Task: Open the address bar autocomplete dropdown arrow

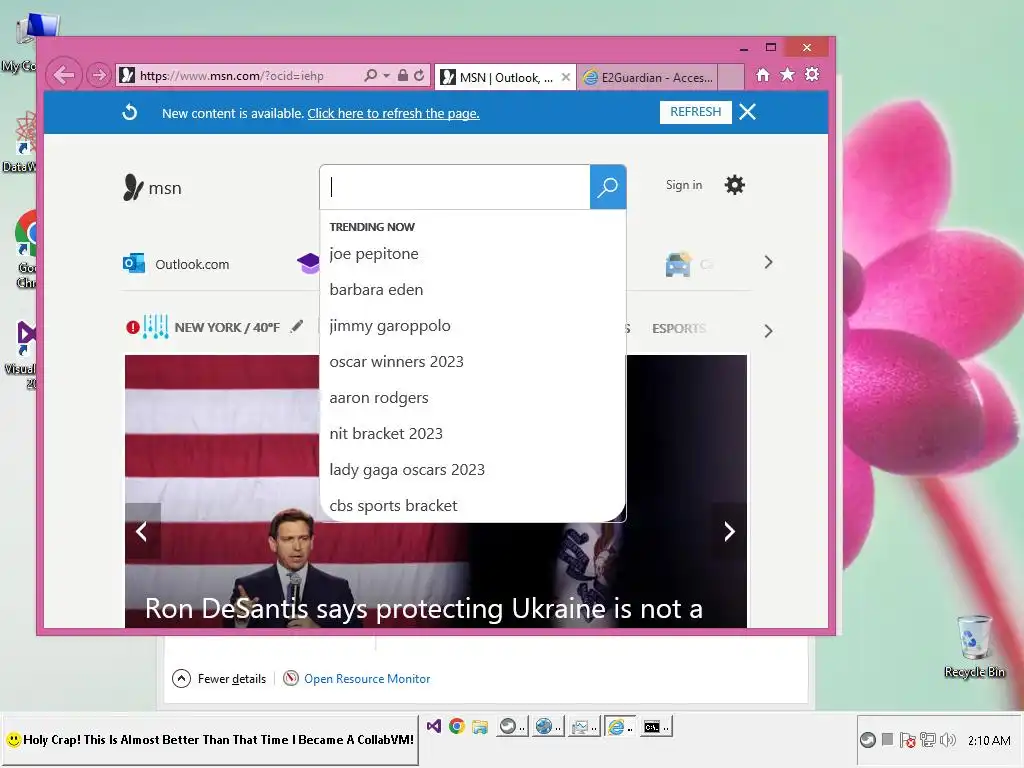Action: (387, 76)
